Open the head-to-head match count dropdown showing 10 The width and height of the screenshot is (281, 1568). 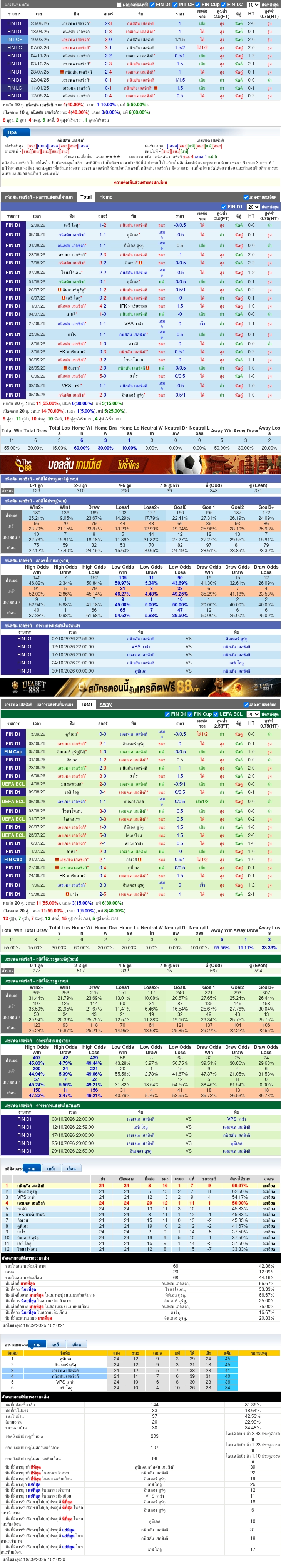coord(253,4)
